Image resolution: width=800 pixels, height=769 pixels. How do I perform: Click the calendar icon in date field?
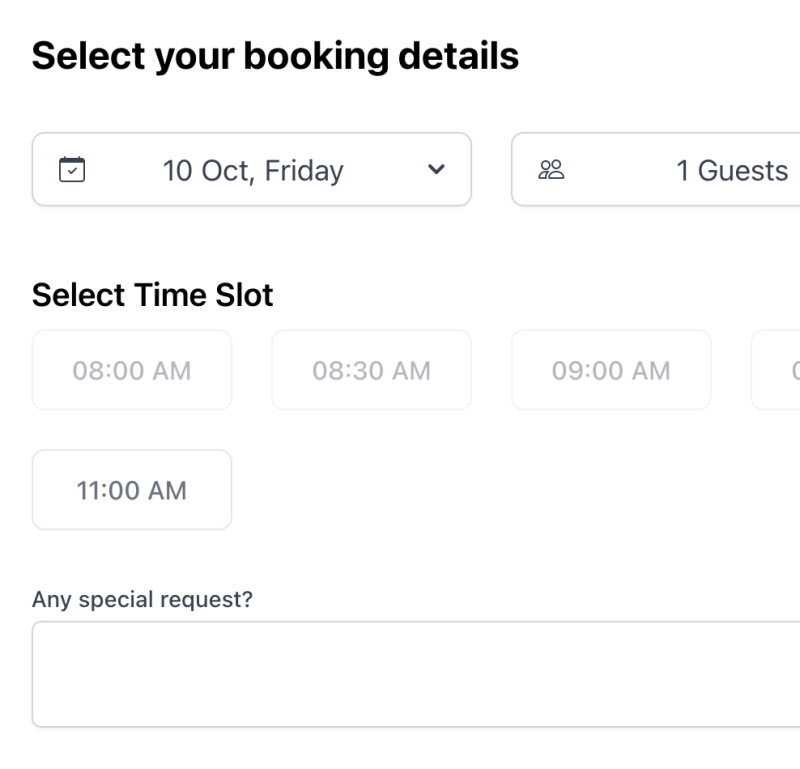point(73,170)
